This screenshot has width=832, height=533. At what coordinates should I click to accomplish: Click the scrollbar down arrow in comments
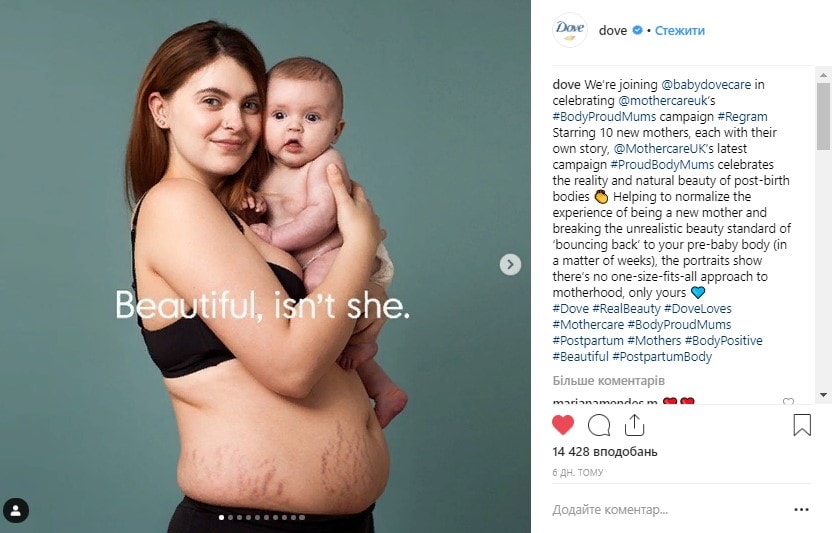824,395
